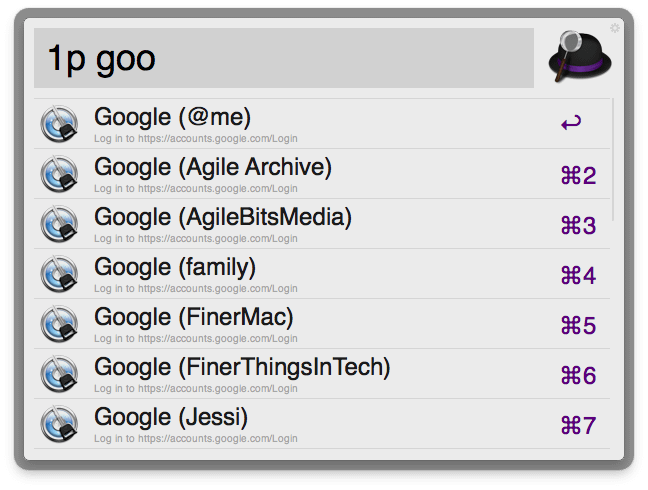Image resolution: width=648 pixels, height=490 pixels.
Task: Click the results list scrollbar
Action: click(612, 160)
